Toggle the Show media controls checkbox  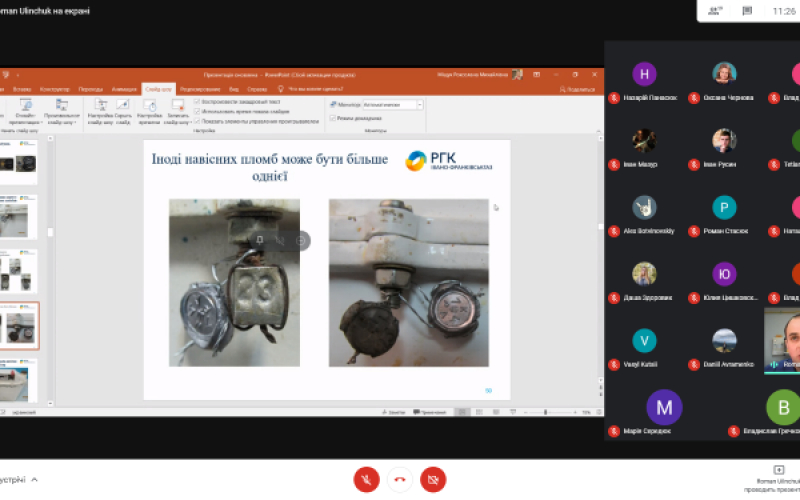coord(197,121)
